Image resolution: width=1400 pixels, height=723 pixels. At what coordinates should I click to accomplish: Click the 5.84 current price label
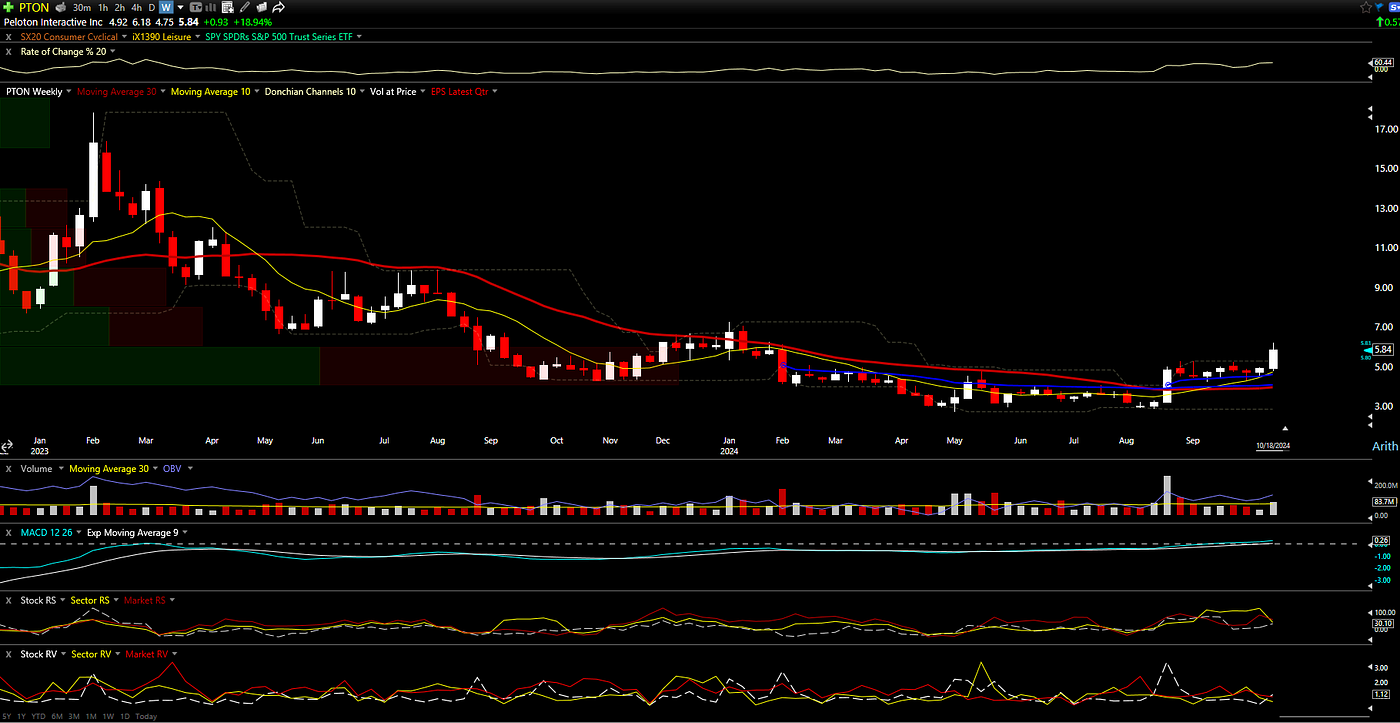1384,350
